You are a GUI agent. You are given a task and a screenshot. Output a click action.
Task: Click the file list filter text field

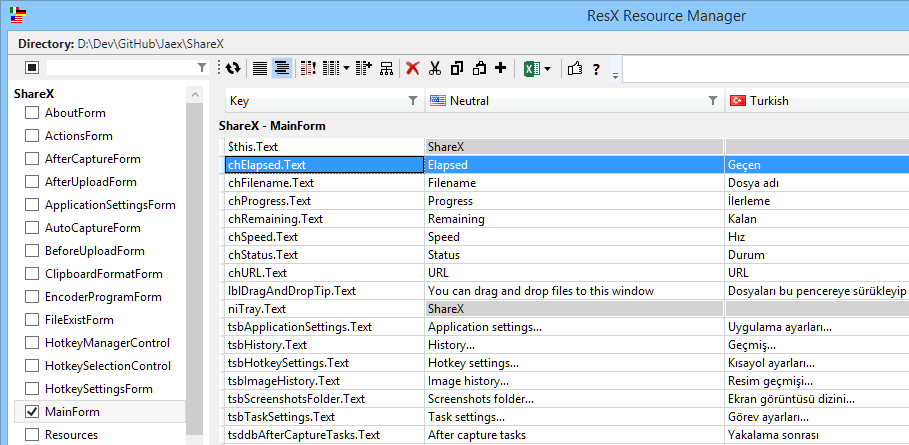[120, 68]
